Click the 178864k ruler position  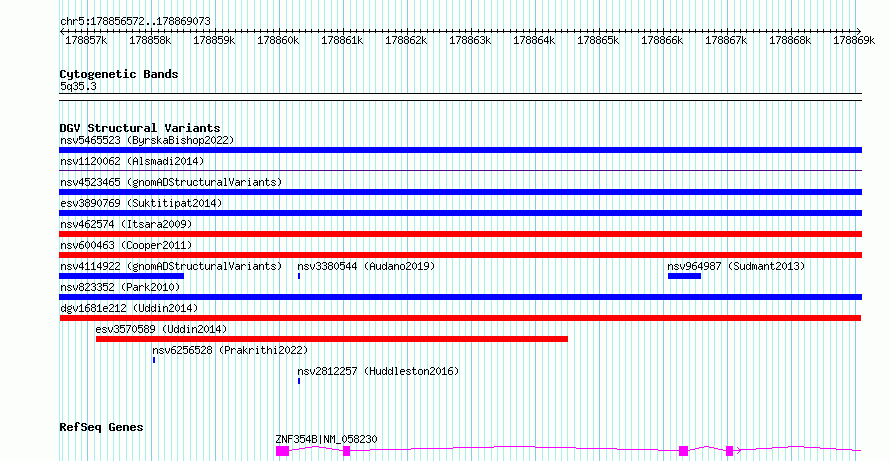(x=534, y=41)
